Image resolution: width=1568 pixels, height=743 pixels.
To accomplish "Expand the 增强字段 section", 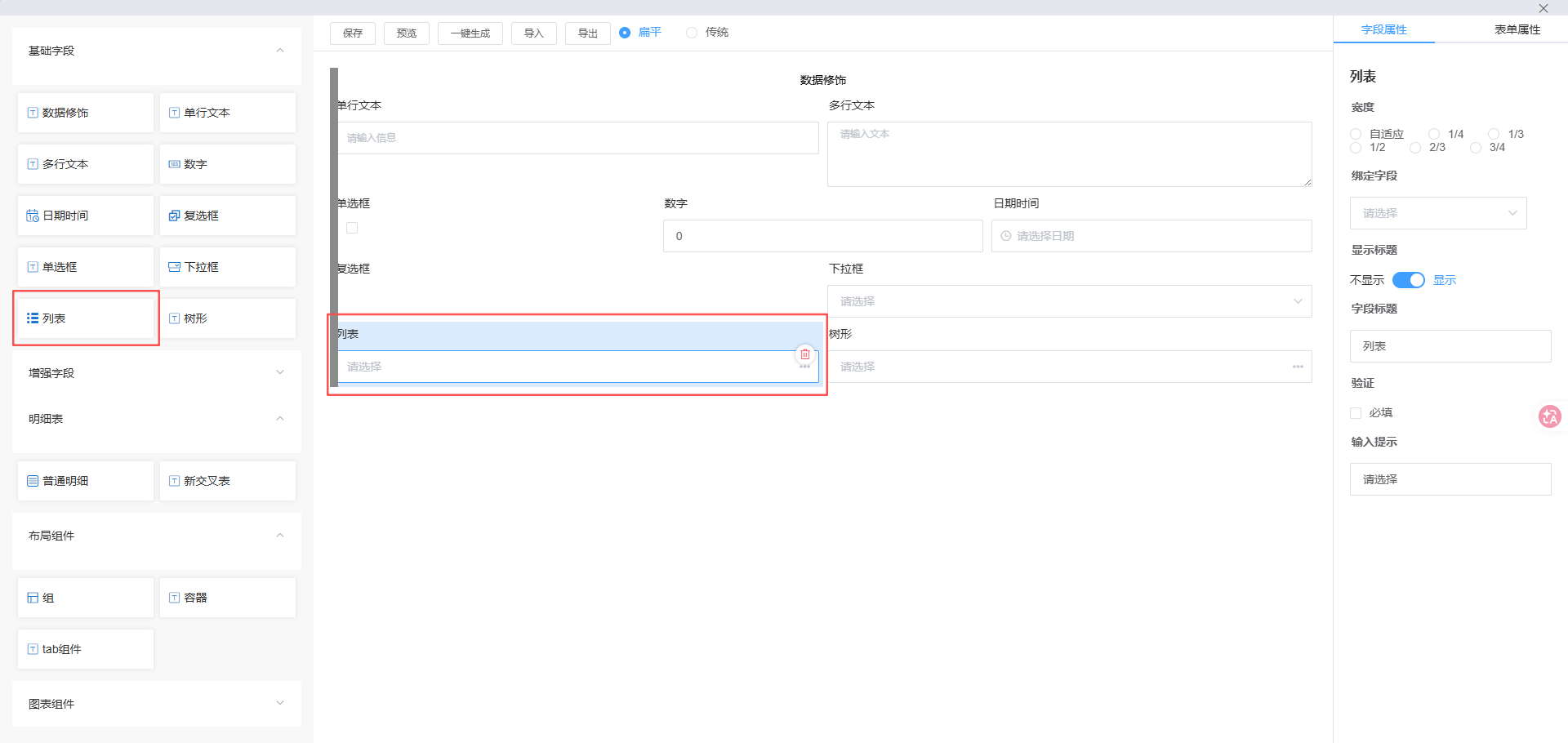I will pyautogui.click(x=280, y=372).
